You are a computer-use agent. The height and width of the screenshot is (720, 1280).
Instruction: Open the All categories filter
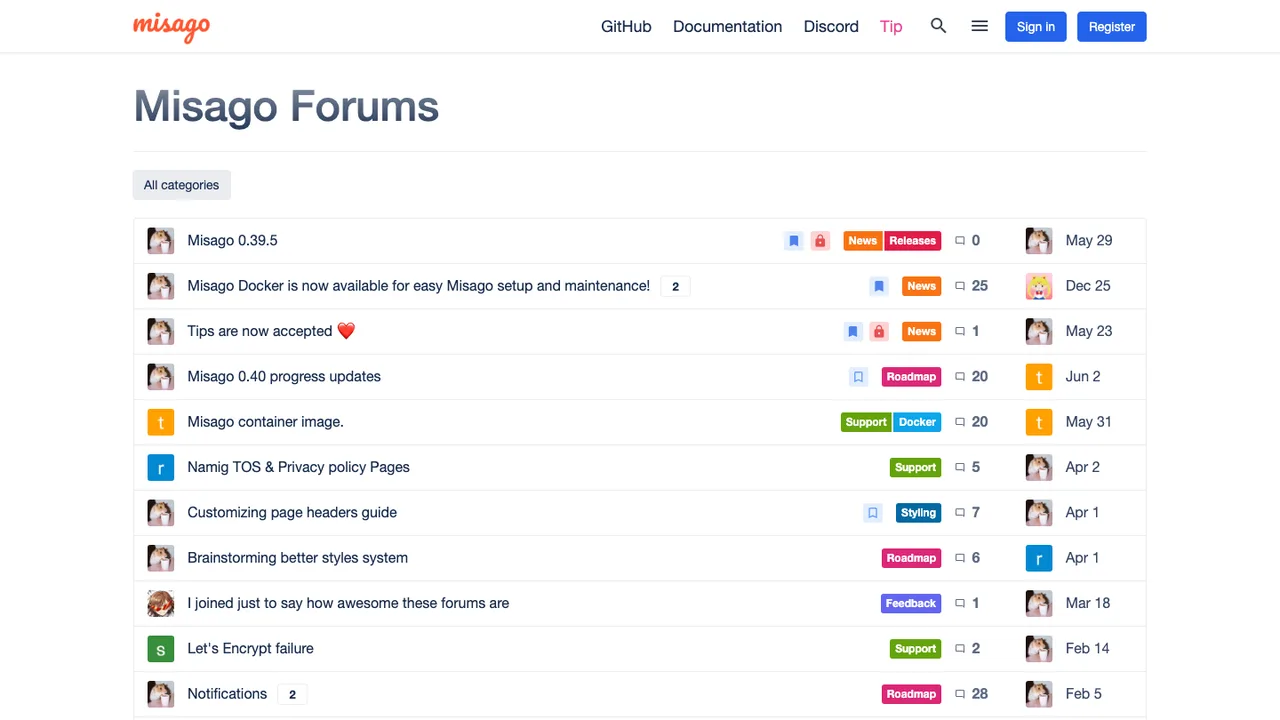click(182, 185)
